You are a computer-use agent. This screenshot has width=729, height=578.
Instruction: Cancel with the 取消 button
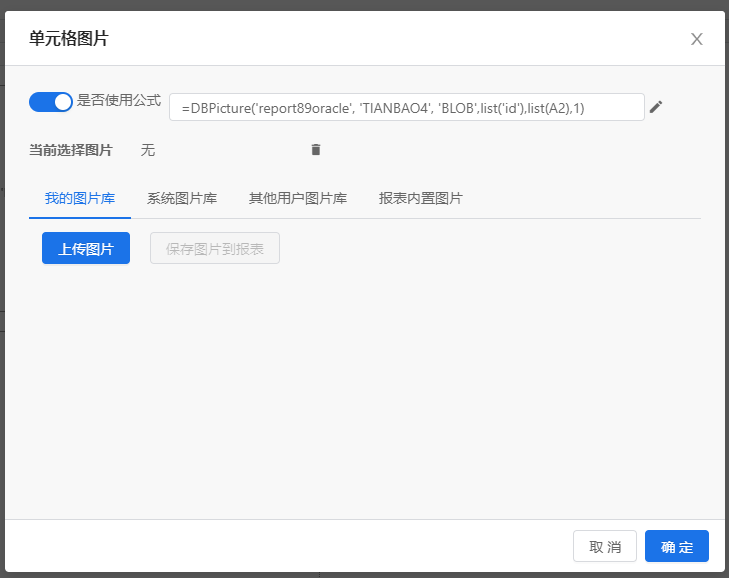[x=605, y=546]
